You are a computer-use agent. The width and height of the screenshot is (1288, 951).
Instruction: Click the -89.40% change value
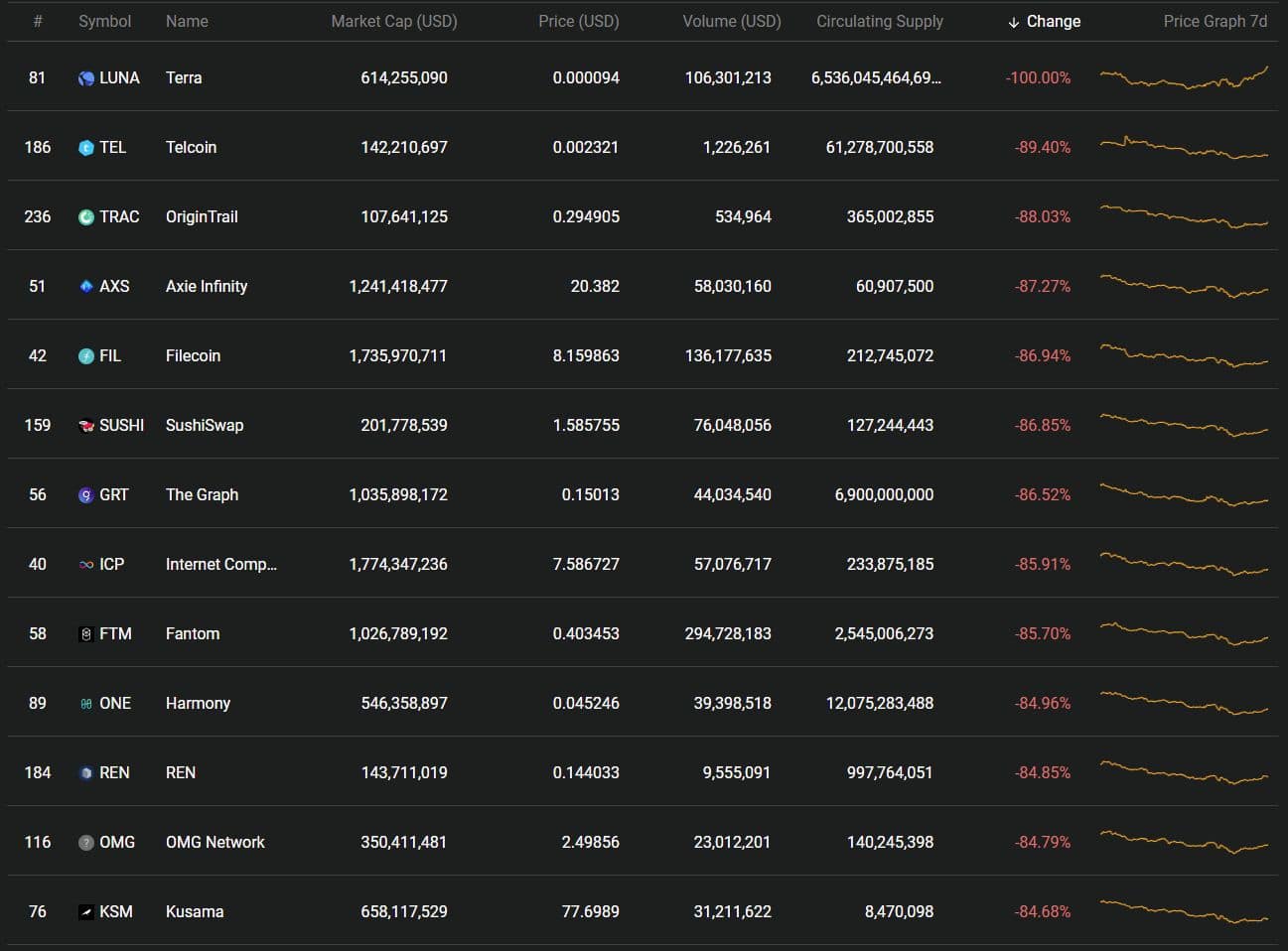(1042, 147)
